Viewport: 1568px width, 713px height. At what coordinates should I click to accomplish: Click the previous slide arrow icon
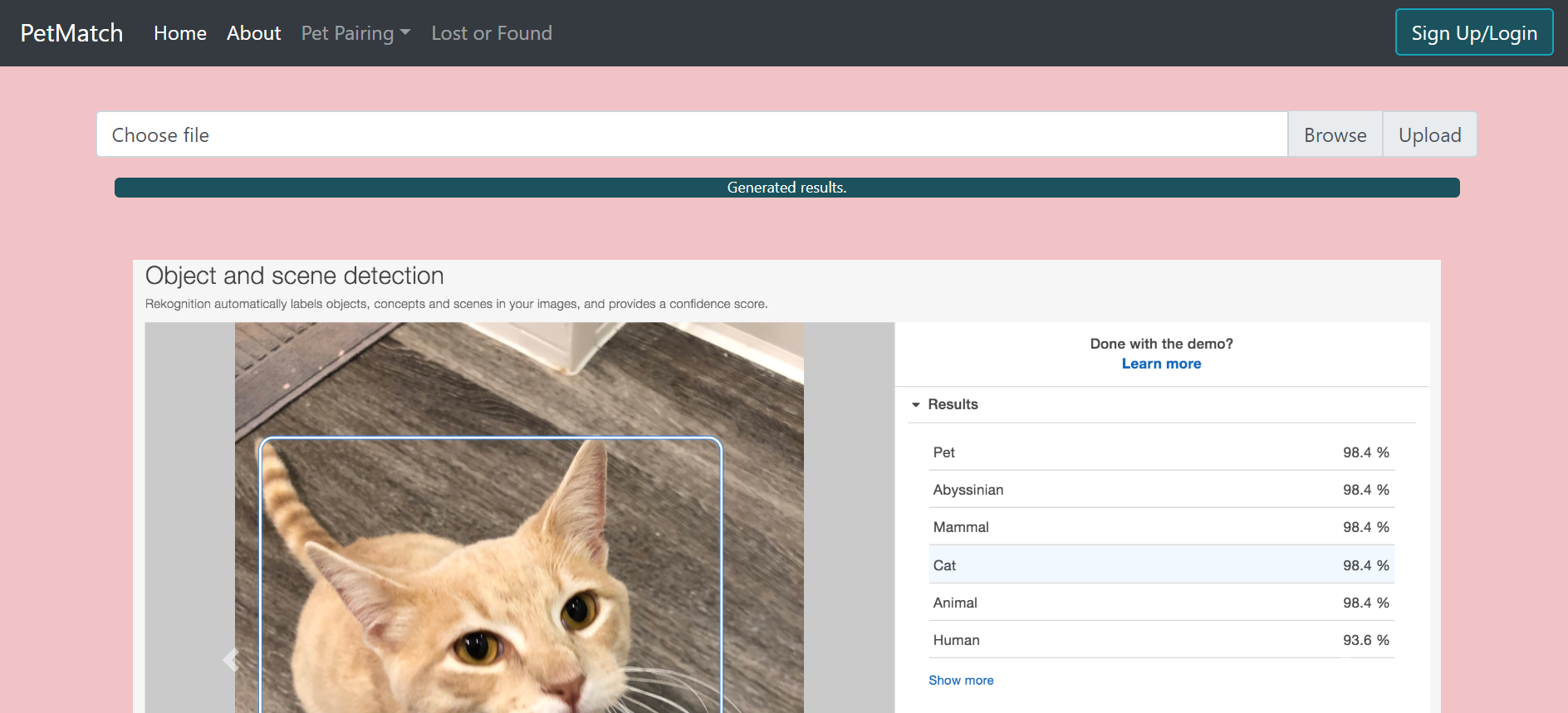(231, 660)
